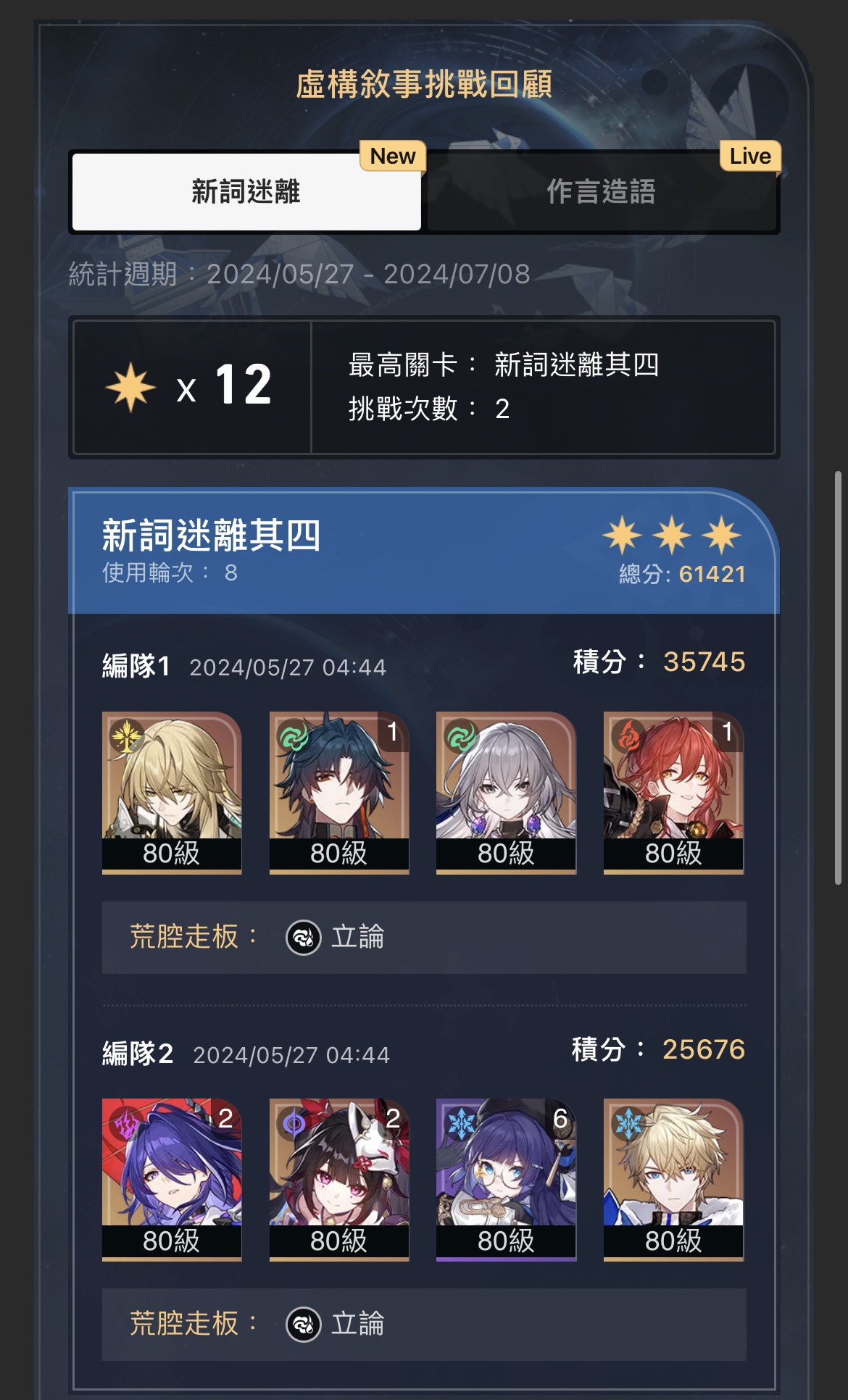
Task: Click the gold star icon beside x 12
Action: (x=130, y=388)
